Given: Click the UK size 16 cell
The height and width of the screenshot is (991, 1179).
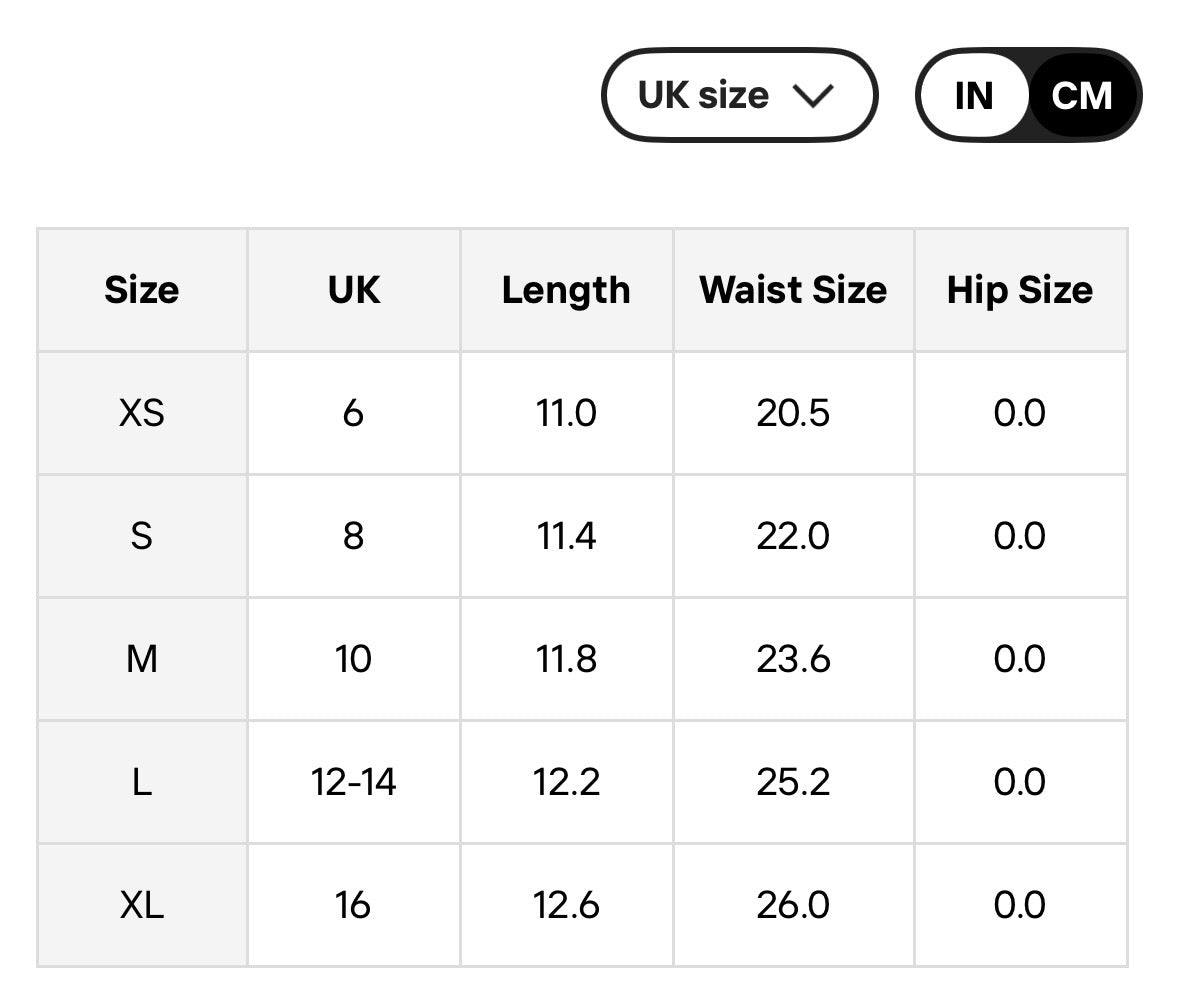Looking at the screenshot, I should coord(353,905).
